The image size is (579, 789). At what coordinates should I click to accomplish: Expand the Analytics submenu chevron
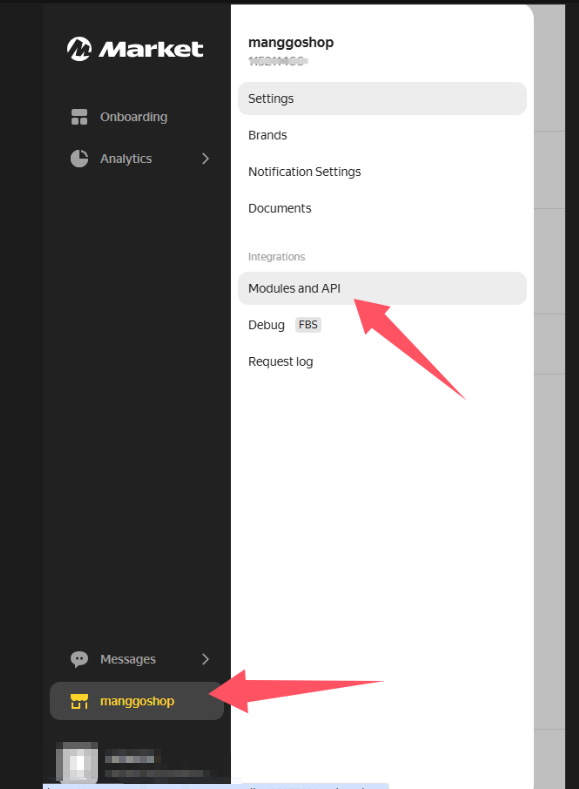click(205, 159)
